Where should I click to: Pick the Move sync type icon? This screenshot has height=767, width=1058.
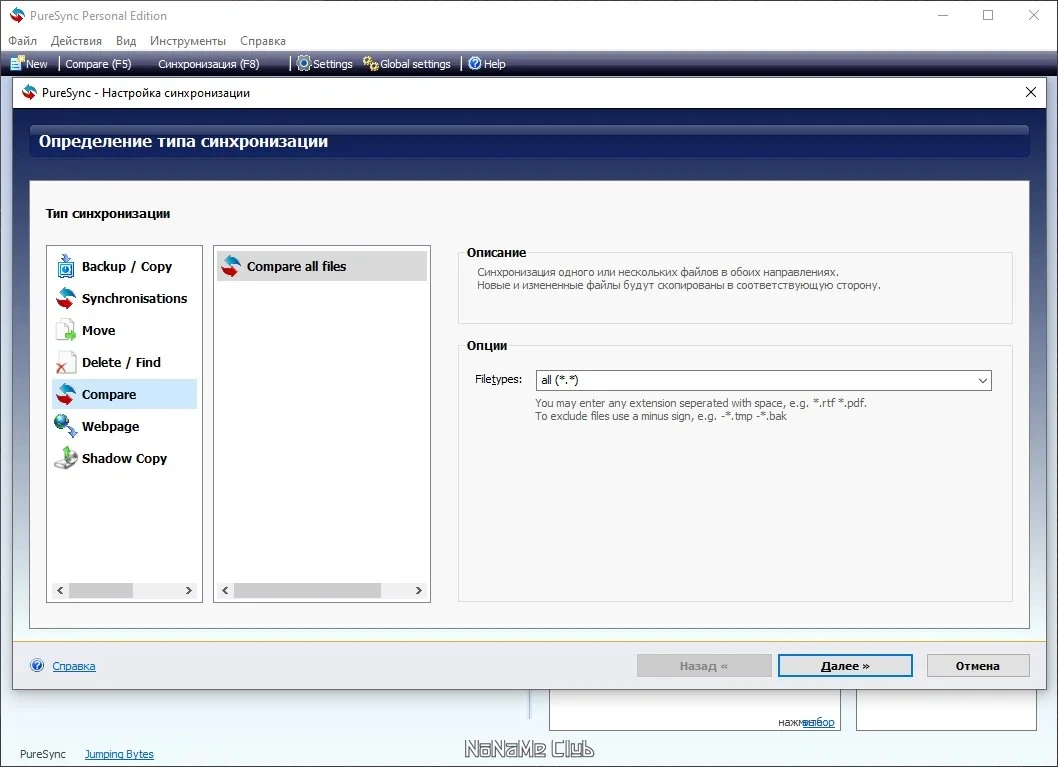65,331
